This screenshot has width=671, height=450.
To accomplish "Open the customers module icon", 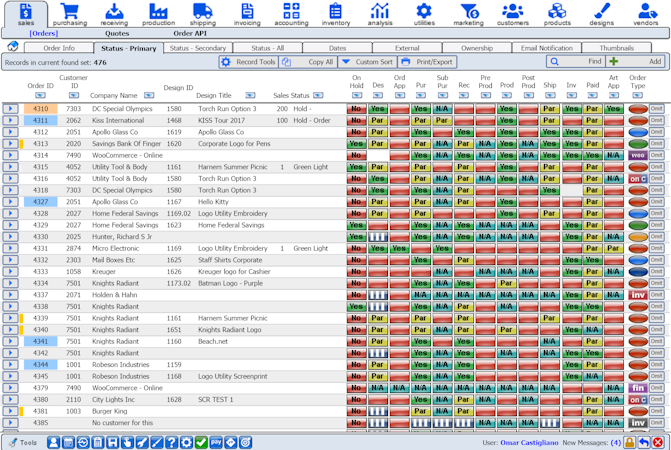I will (513, 11).
